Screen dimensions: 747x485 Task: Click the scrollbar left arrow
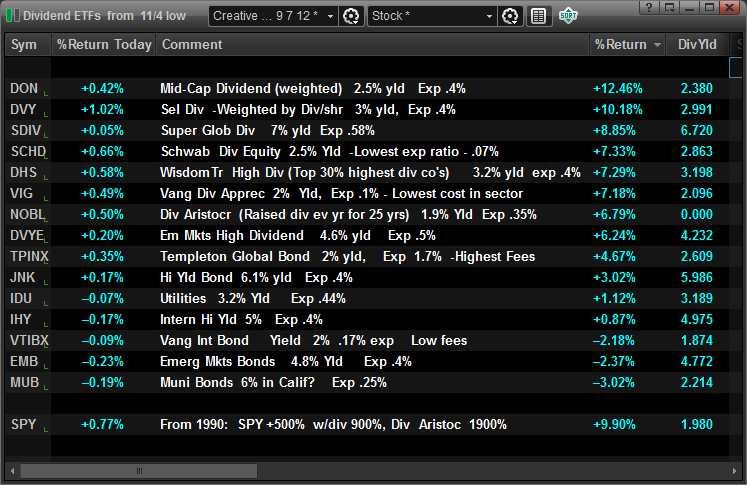[x=12, y=471]
